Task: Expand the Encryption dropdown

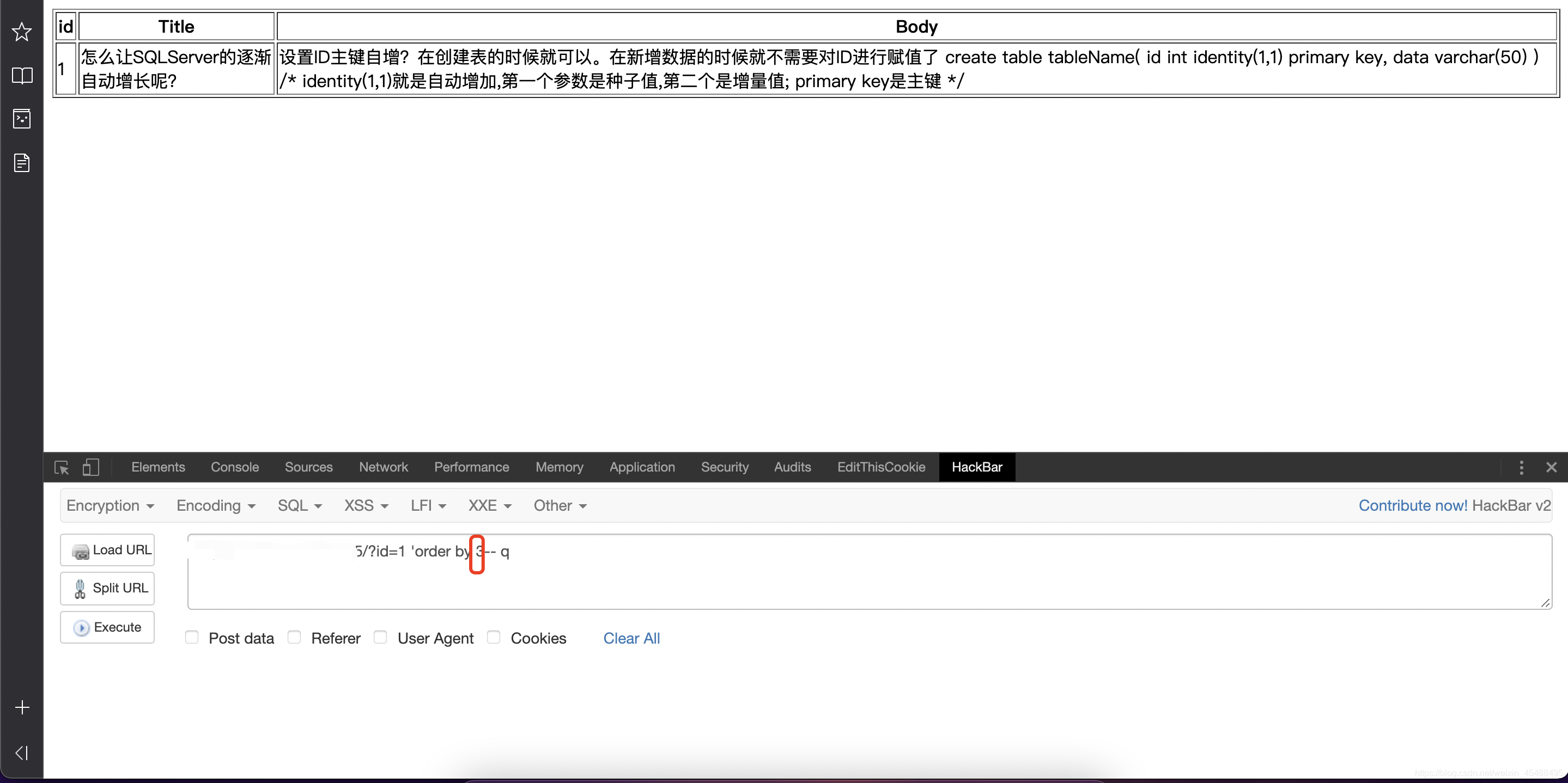Action: click(x=110, y=505)
